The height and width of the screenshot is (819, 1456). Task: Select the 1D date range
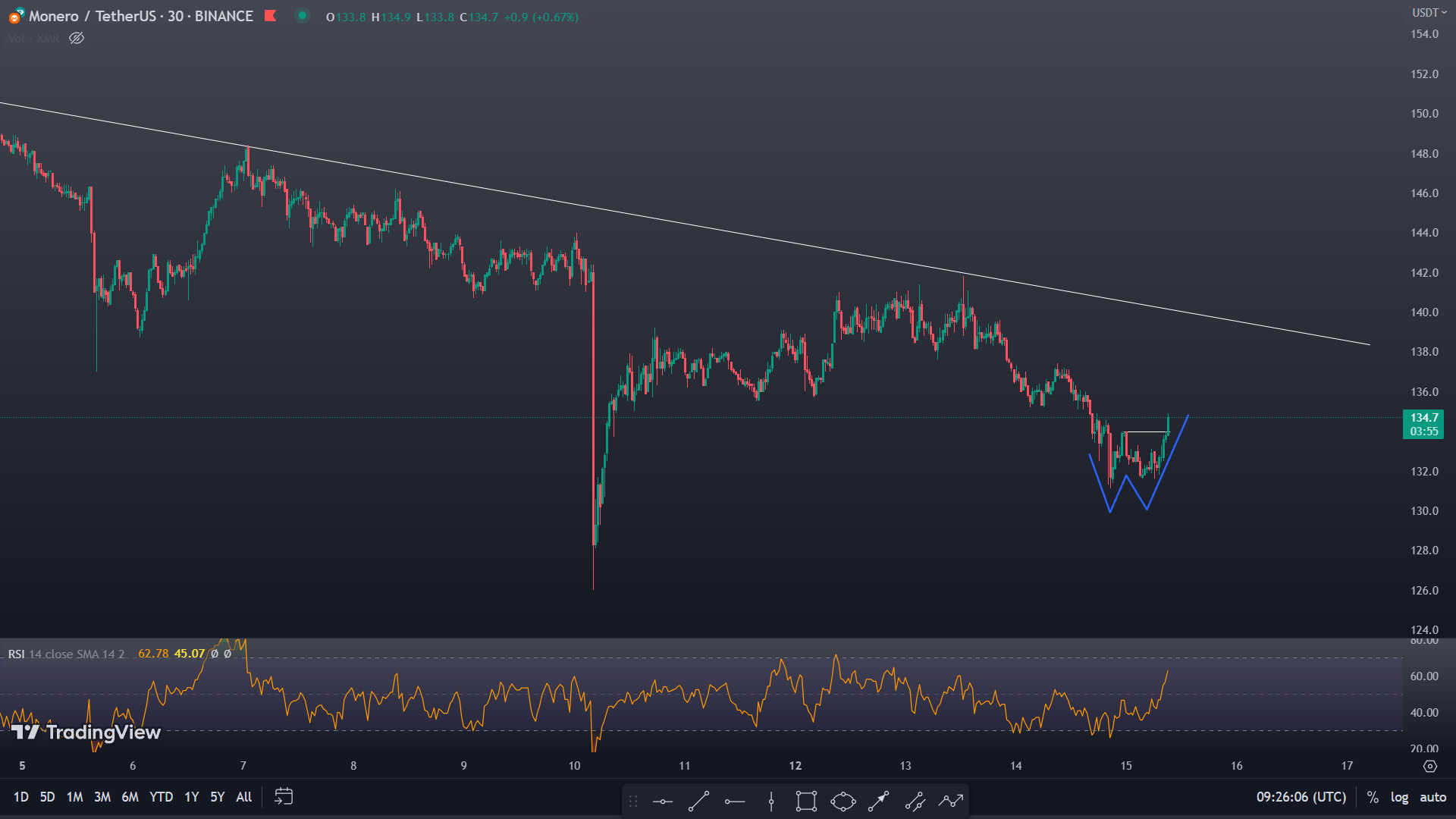click(21, 797)
